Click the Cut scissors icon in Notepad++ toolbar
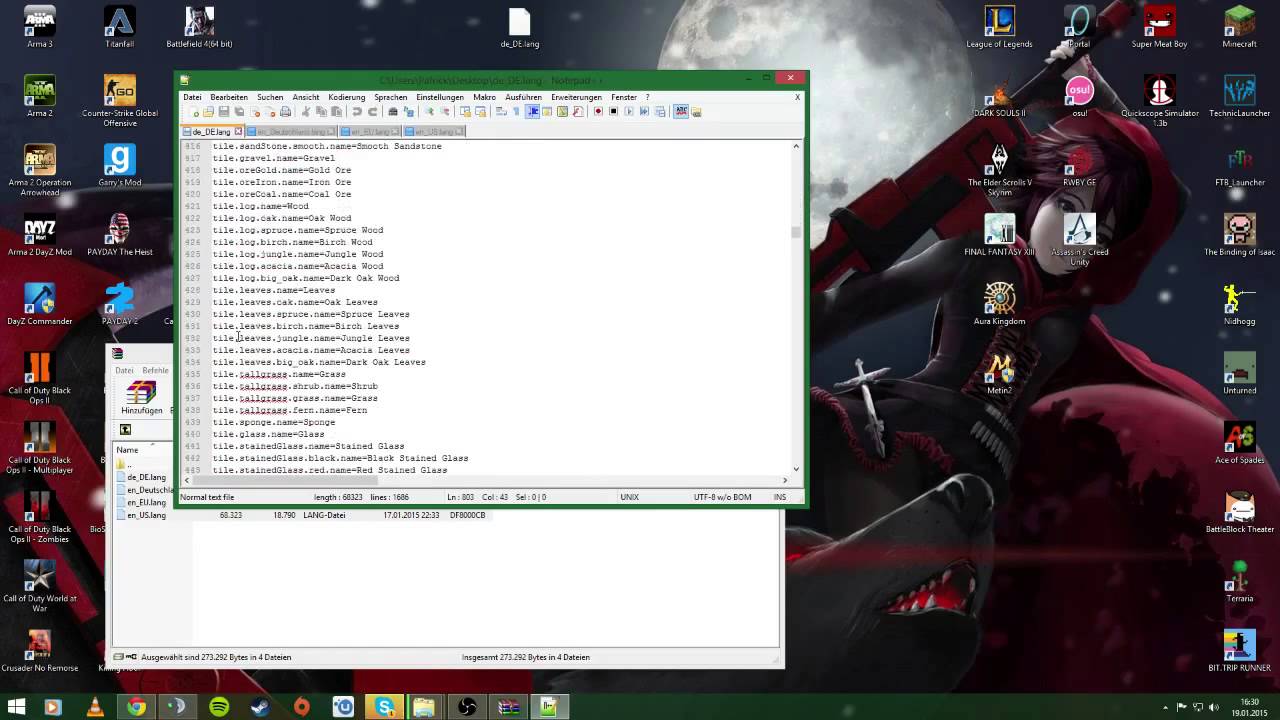The height and width of the screenshot is (720, 1280). tap(305, 111)
